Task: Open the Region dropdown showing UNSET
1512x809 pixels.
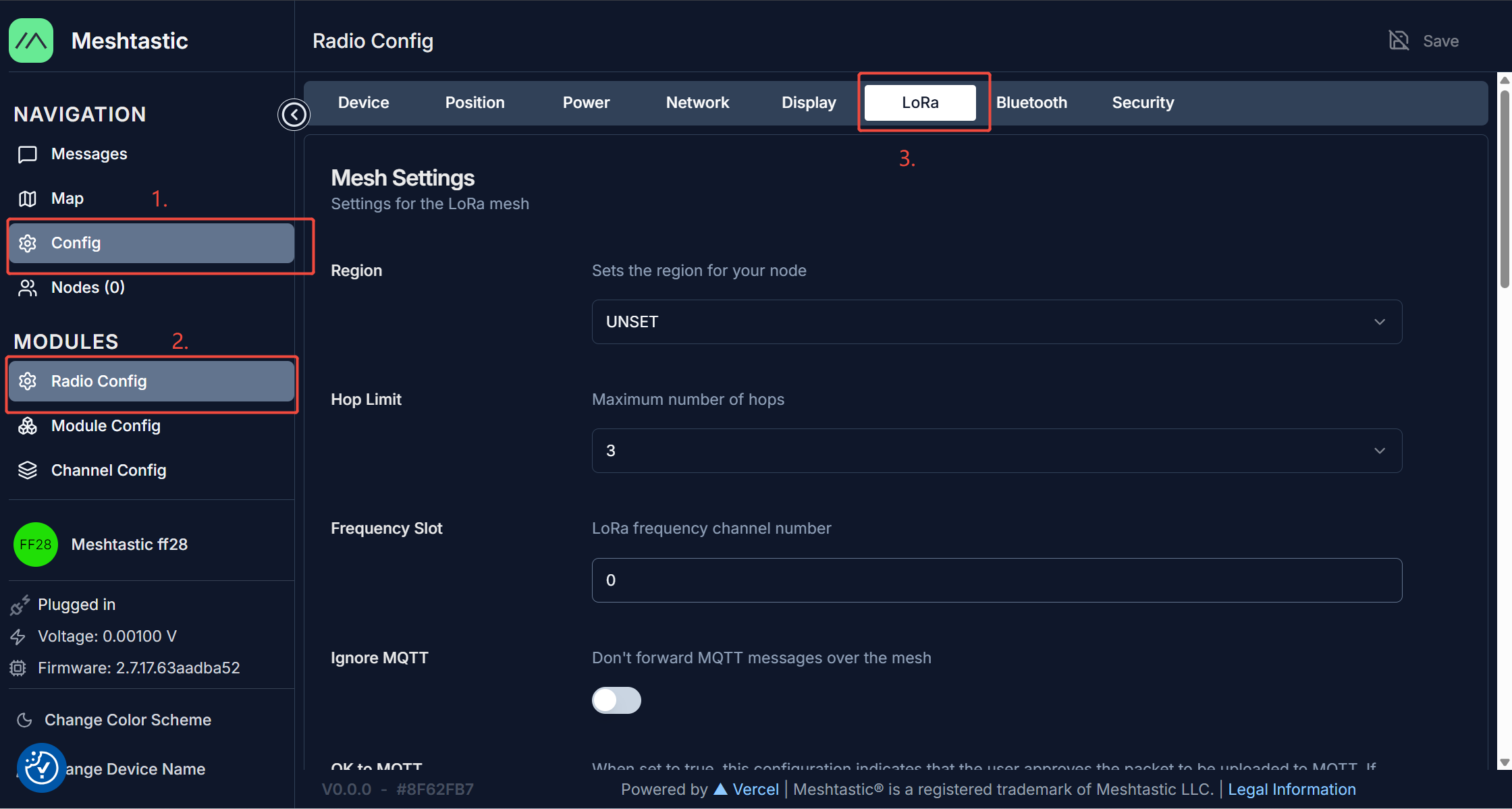Action: (996, 322)
